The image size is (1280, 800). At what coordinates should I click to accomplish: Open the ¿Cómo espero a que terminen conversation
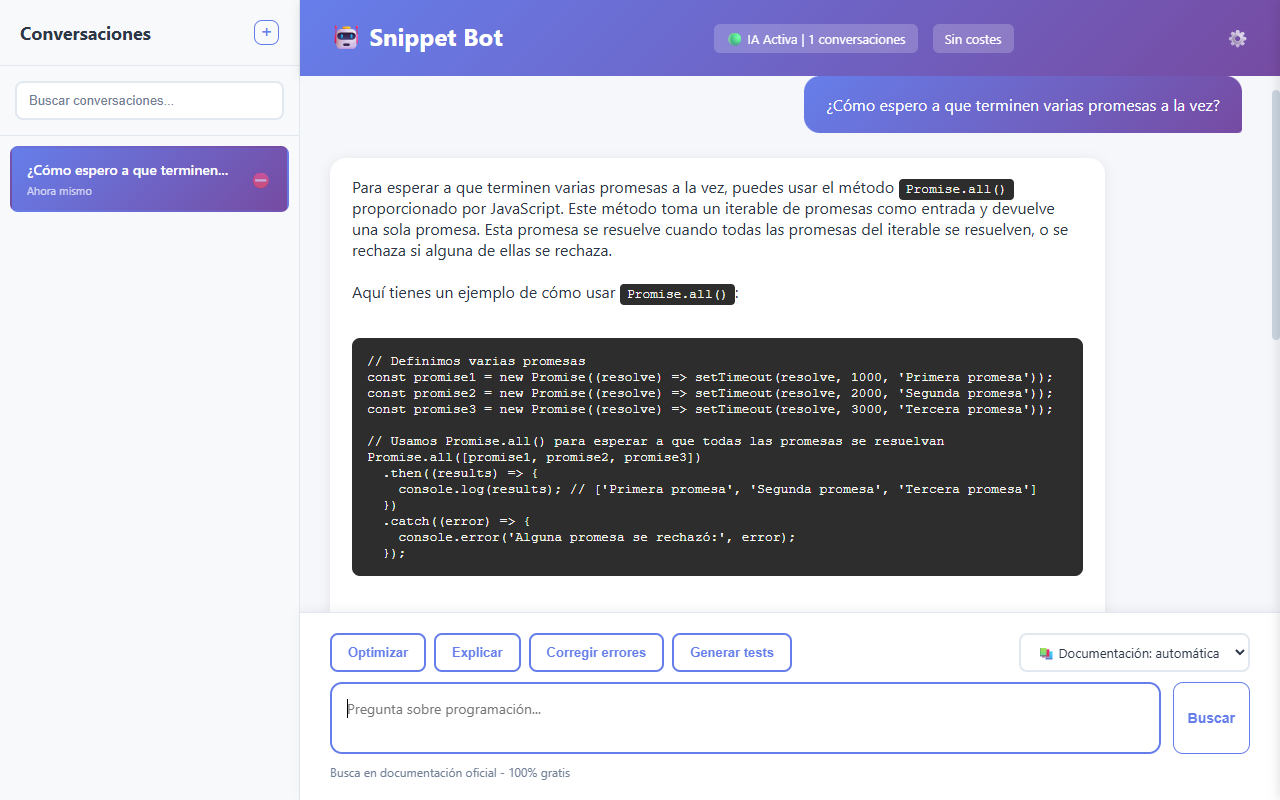(149, 179)
